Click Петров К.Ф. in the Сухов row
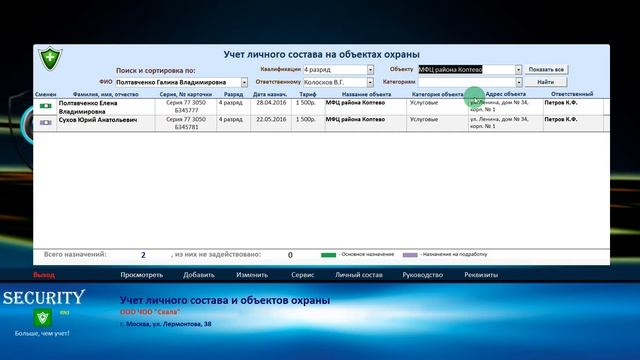The width and height of the screenshot is (640, 360). pos(561,120)
